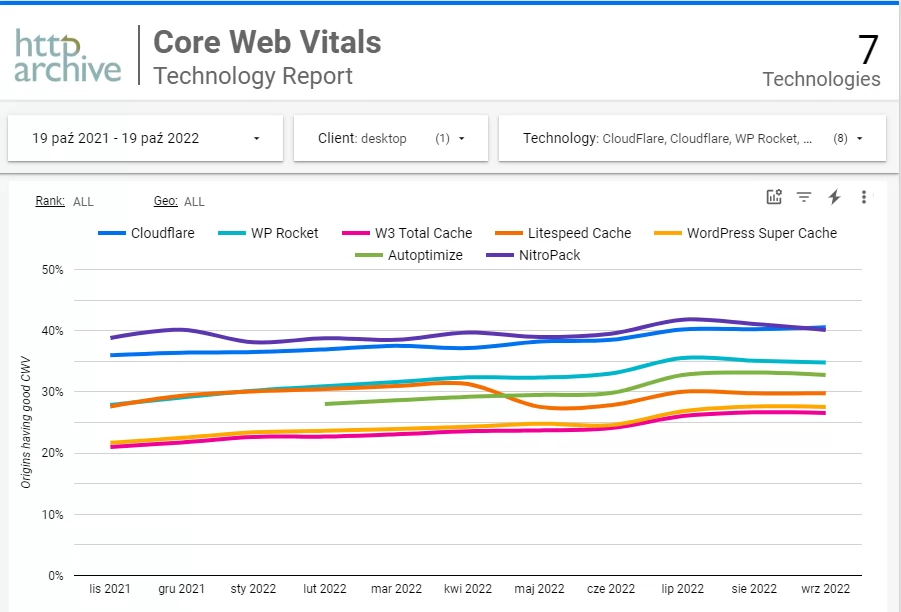Toggle NitroPack legend entry

pos(533,255)
